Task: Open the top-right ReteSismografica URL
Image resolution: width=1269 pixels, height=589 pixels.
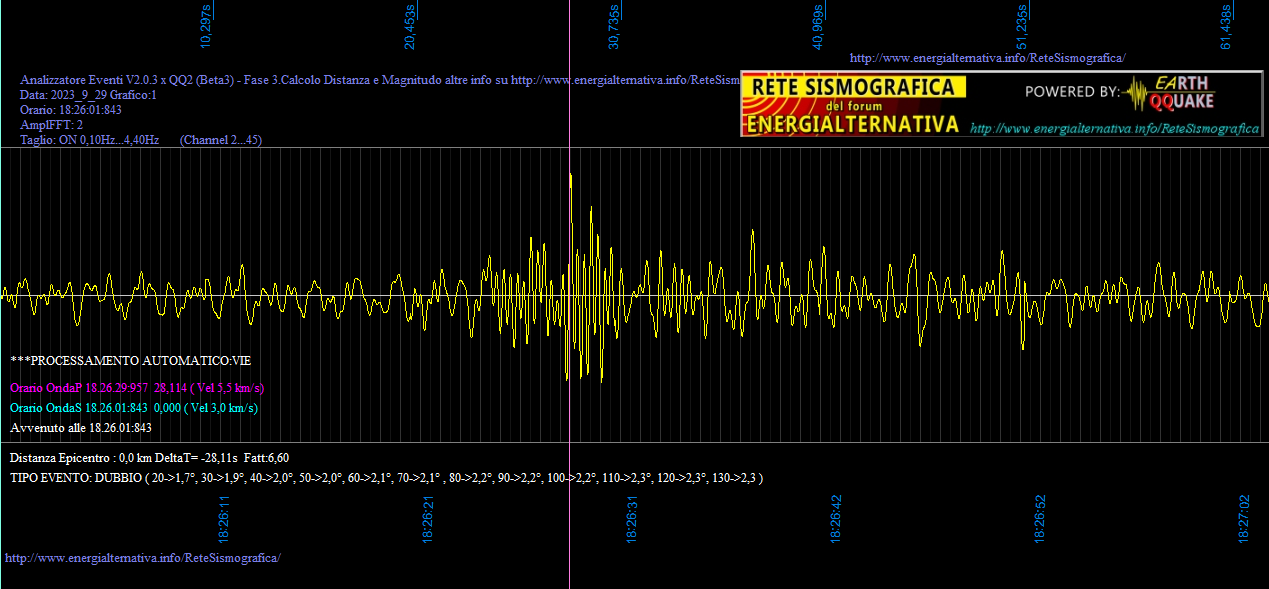Action: coord(987,58)
